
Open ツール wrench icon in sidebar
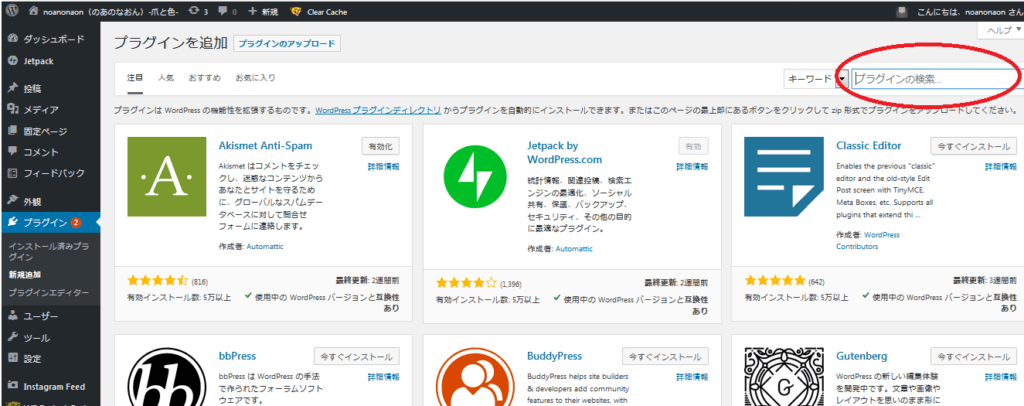pyautogui.click(x=12, y=337)
